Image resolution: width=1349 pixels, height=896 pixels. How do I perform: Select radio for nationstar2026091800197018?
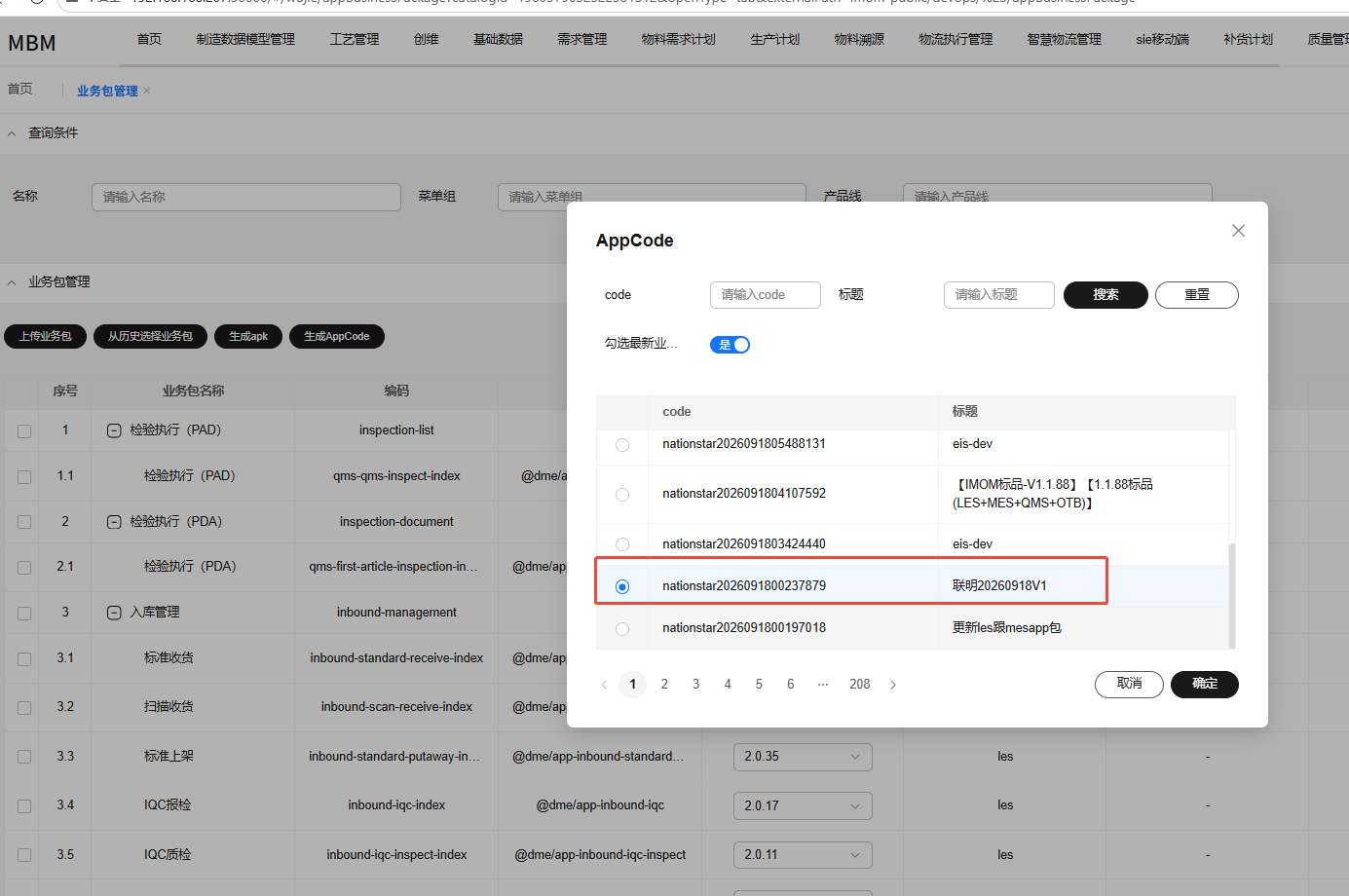622,629
